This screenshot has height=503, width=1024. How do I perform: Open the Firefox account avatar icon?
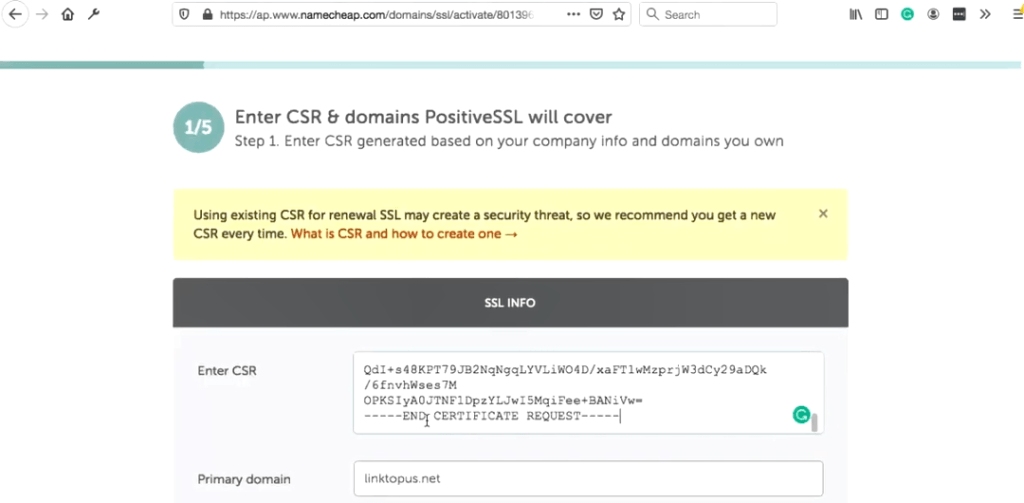coord(933,14)
